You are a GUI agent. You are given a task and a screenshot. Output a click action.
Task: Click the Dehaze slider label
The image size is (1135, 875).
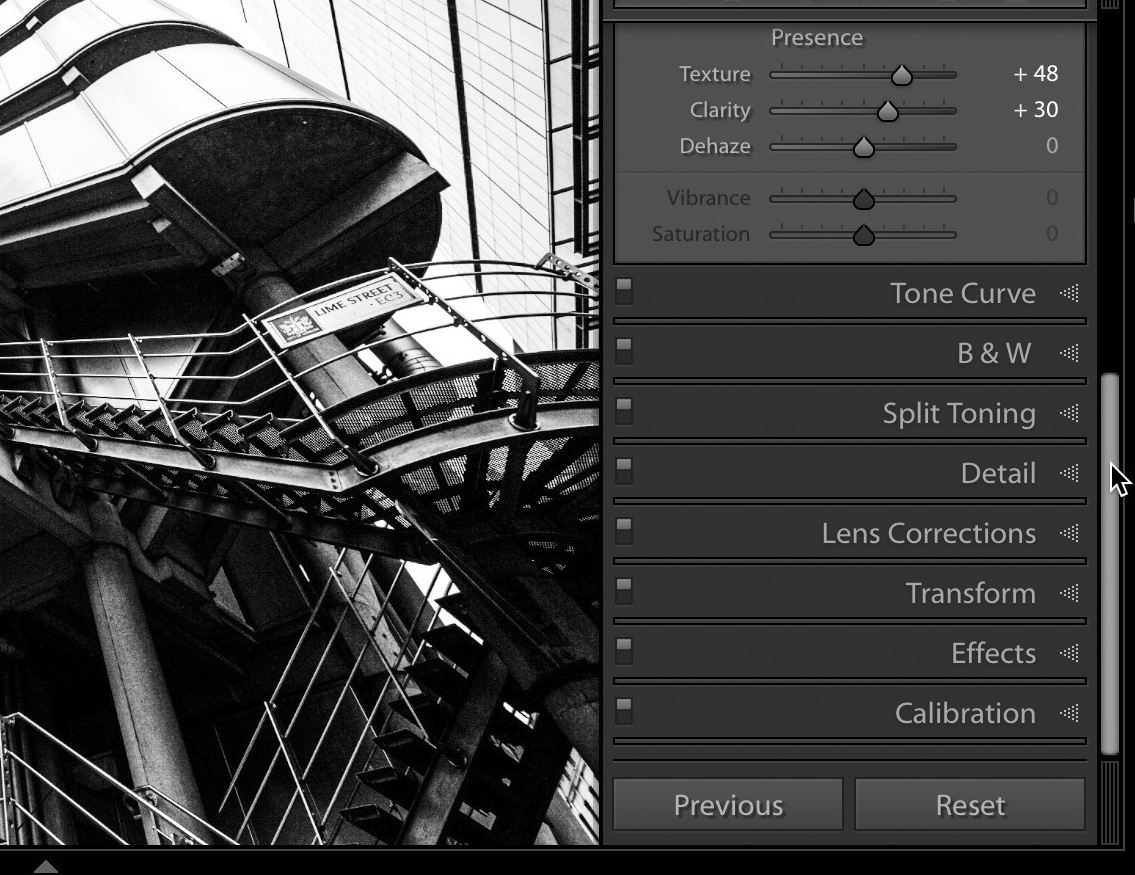[715, 146]
